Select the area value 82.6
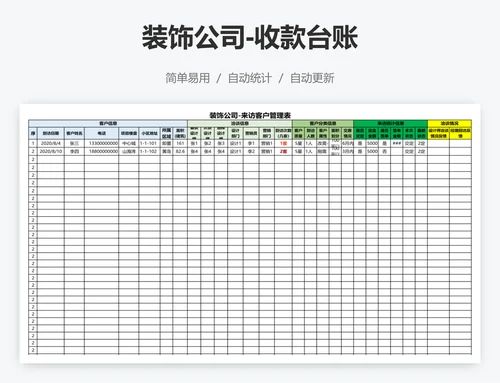Viewport: 500px width, 383px height. [180, 151]
